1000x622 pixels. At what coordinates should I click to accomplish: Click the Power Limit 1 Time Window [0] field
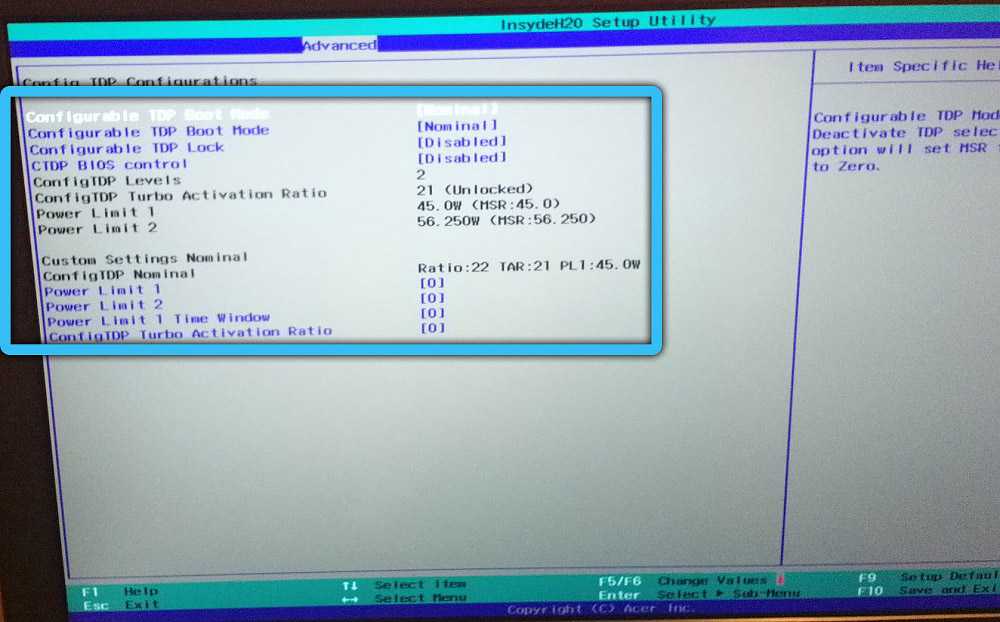pos(432,313)
